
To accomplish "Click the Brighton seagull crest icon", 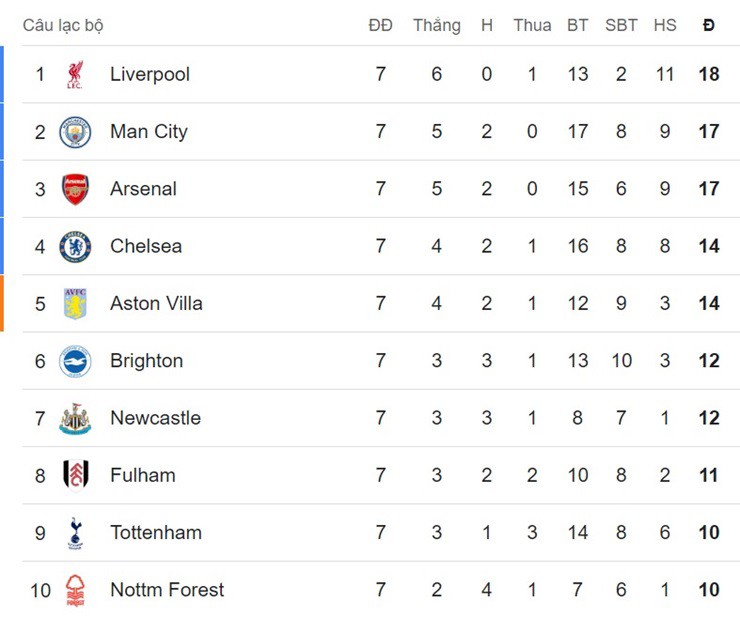I will pyautogui.click(x=75, y=361).
